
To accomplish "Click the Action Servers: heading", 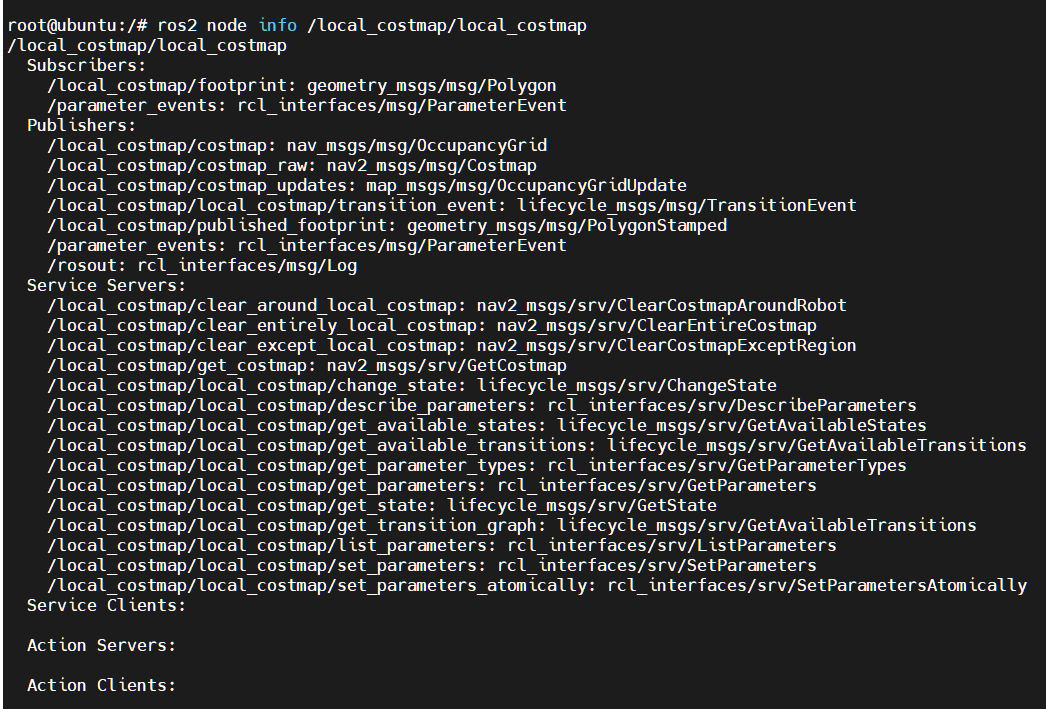I will pos(101,646).
